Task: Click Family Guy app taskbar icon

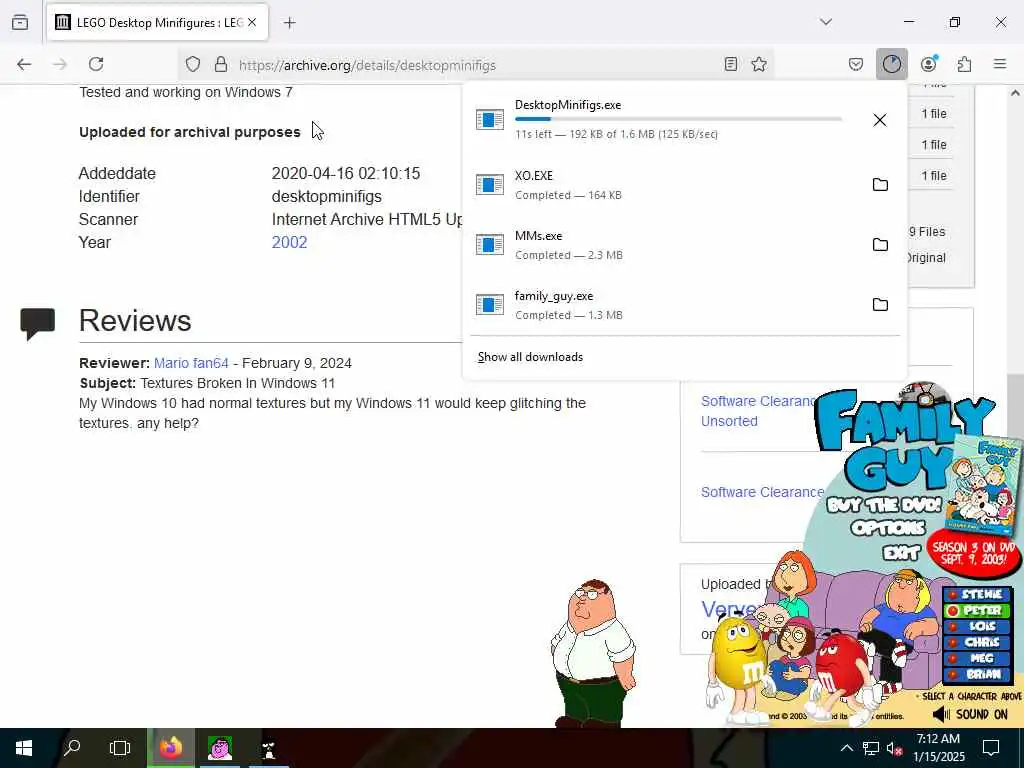Action: [219, 748]
